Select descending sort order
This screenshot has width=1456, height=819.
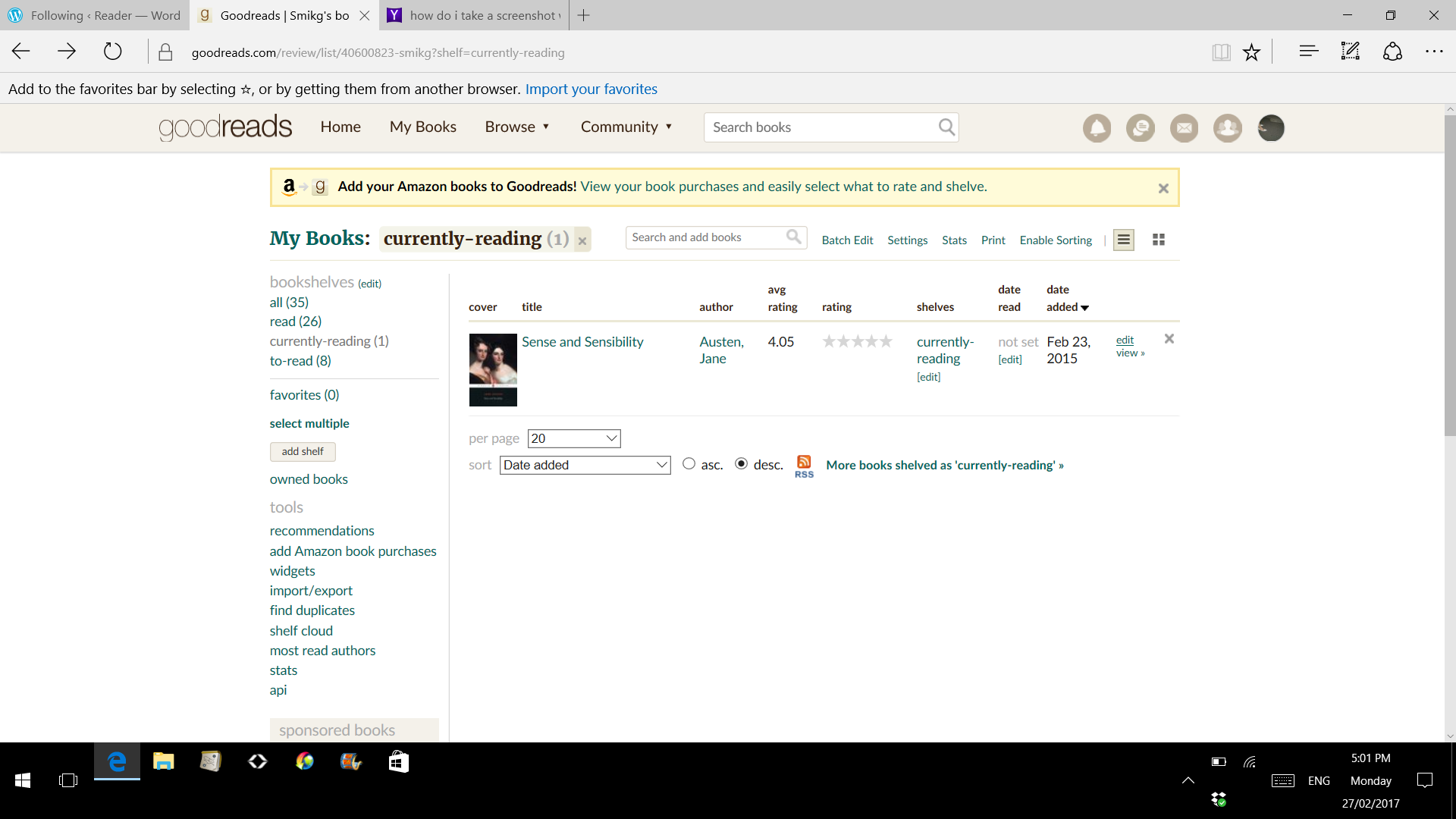coord(741,463)
